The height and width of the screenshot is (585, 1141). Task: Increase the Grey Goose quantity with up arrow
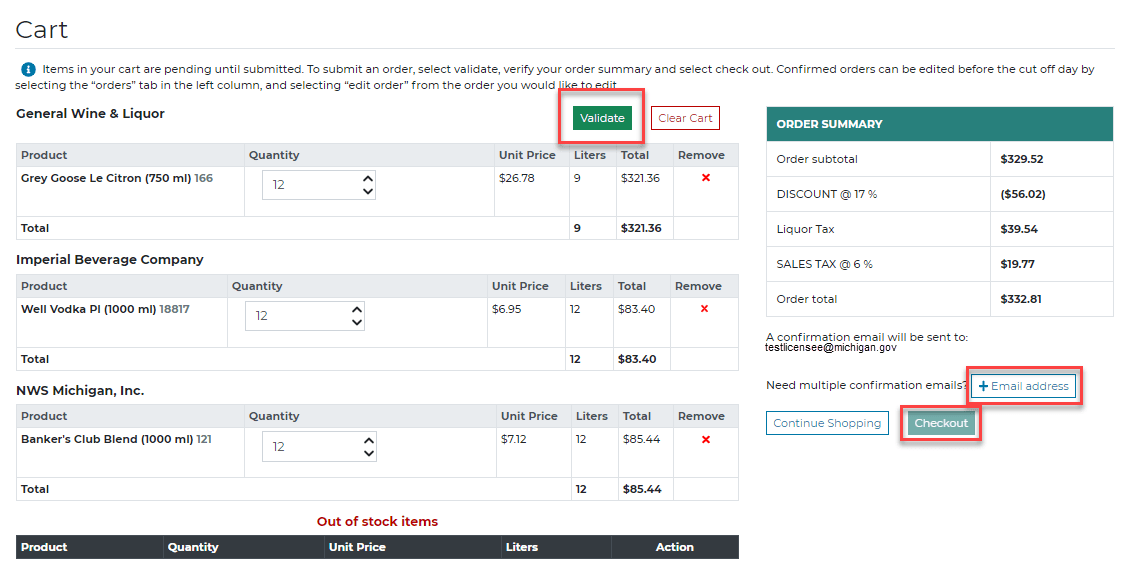click(x=368, y=179)
